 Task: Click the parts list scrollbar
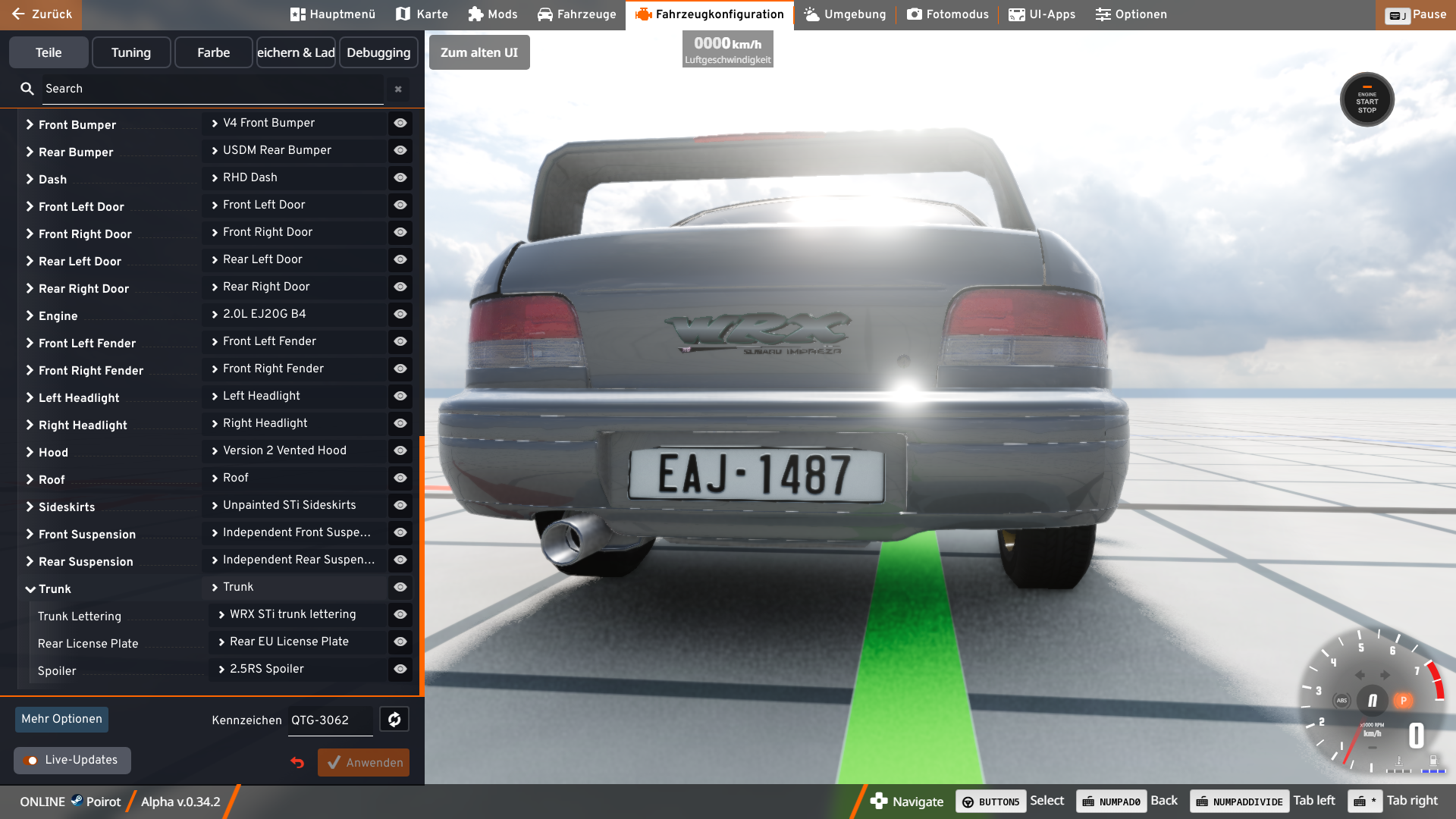pyautogui.click(x=422, y=565)
